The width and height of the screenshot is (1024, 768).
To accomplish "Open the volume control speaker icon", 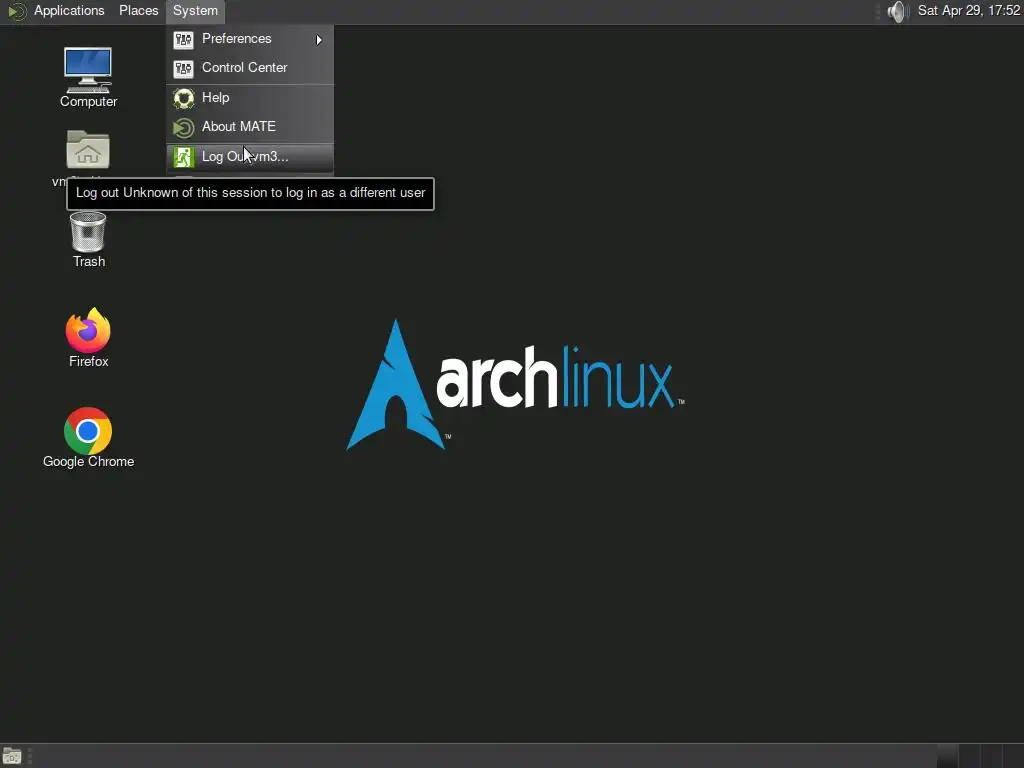I will click(x=899, y=11).
